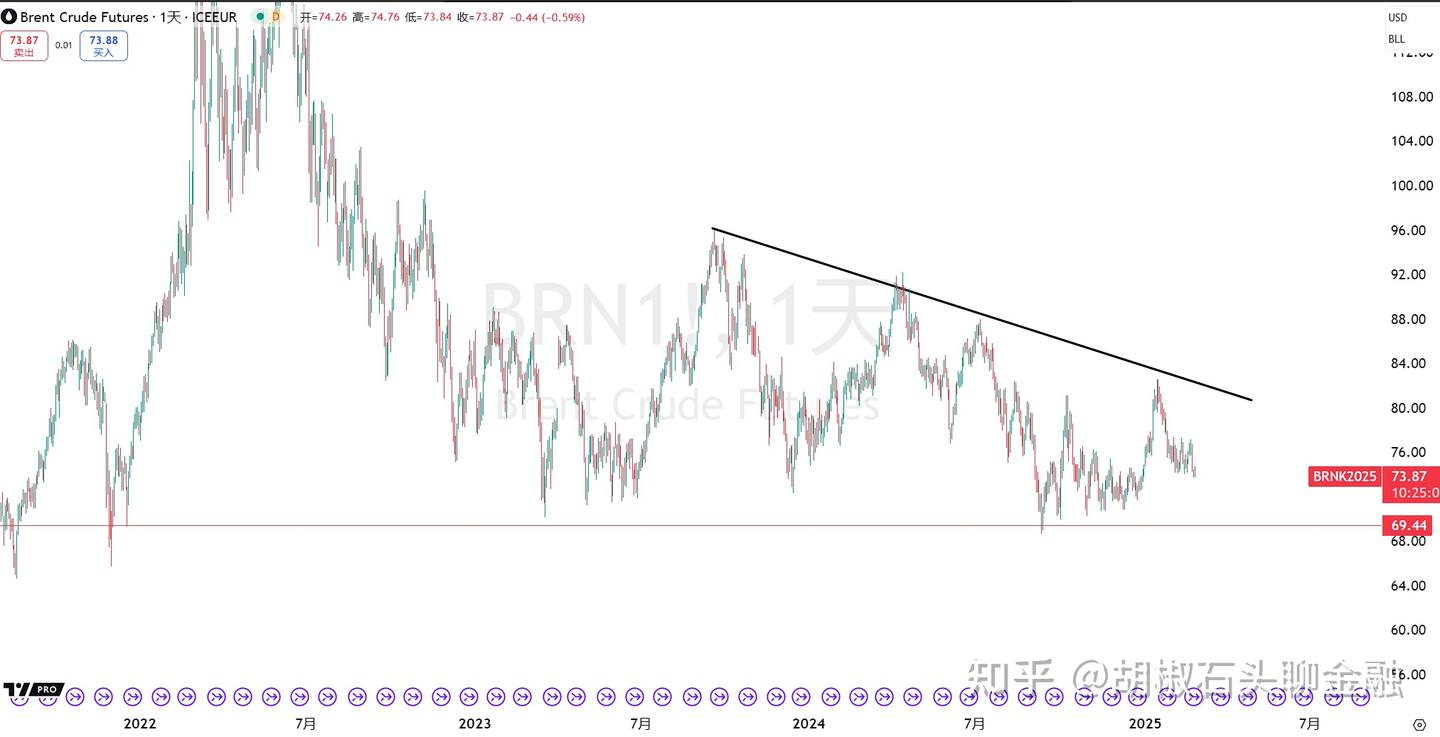Select the red horizontal support line
Image resolution: width=1440 pixels, height=737 pixels.
(690, 525)
